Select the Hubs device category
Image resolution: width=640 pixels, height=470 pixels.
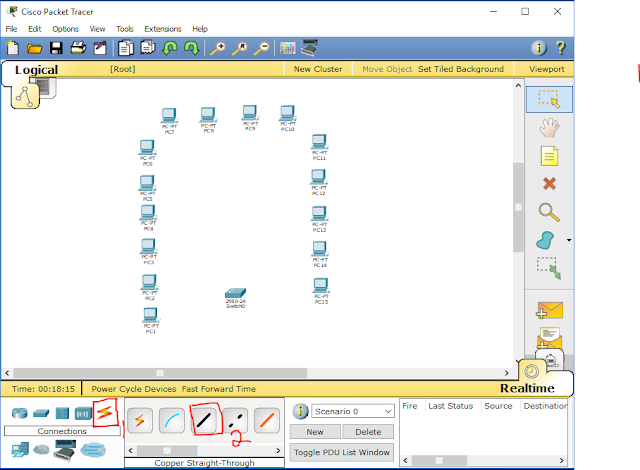point(62,413)
